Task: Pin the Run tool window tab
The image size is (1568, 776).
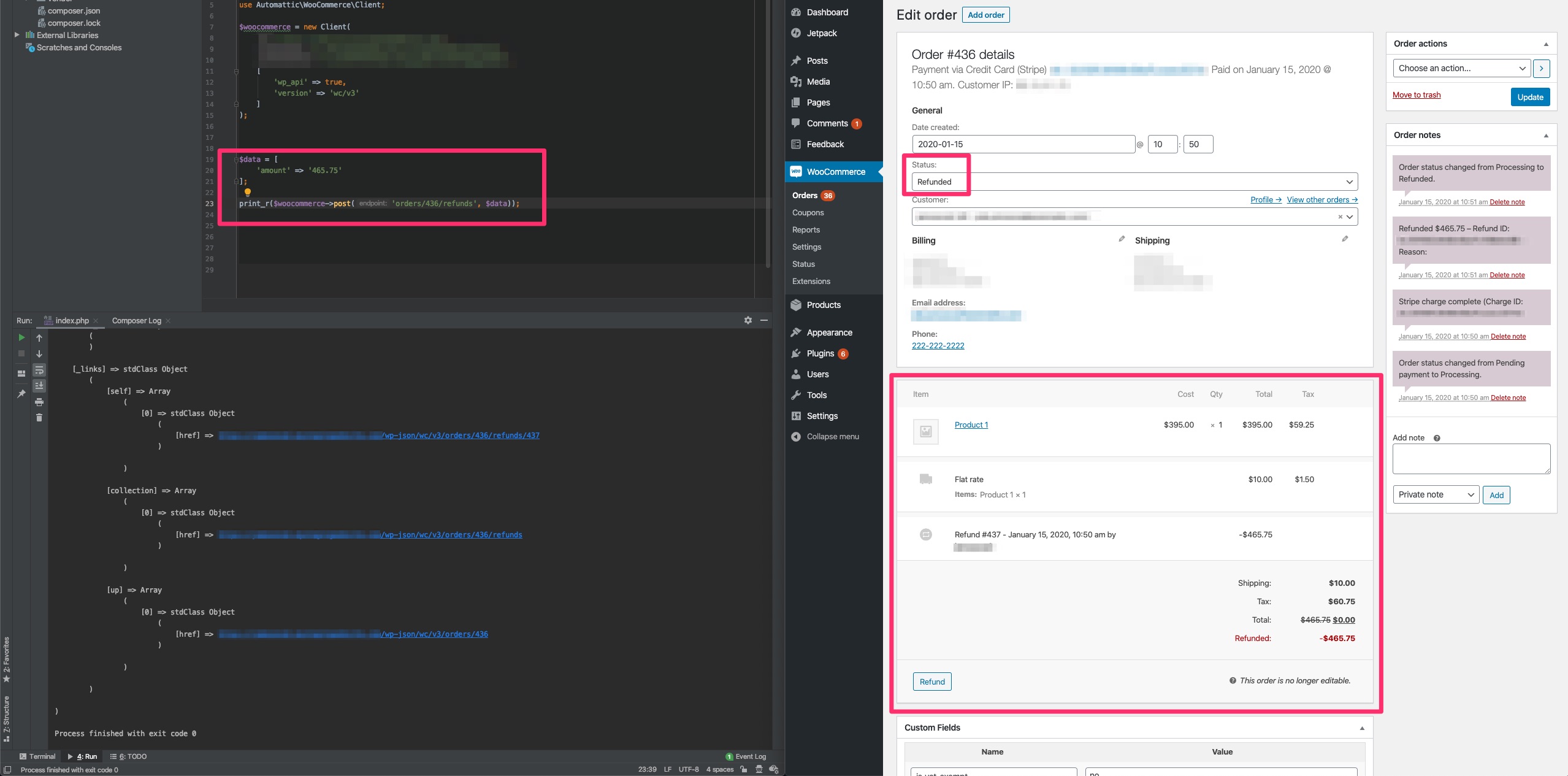Action: (x=21, y=393)
